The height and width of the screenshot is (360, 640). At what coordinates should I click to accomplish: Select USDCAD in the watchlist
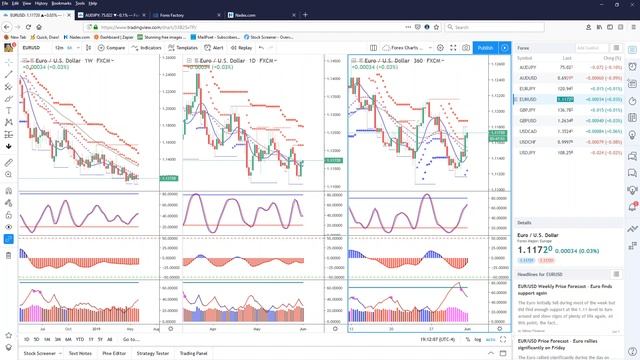pyautogui.click(x=568, y=131)
